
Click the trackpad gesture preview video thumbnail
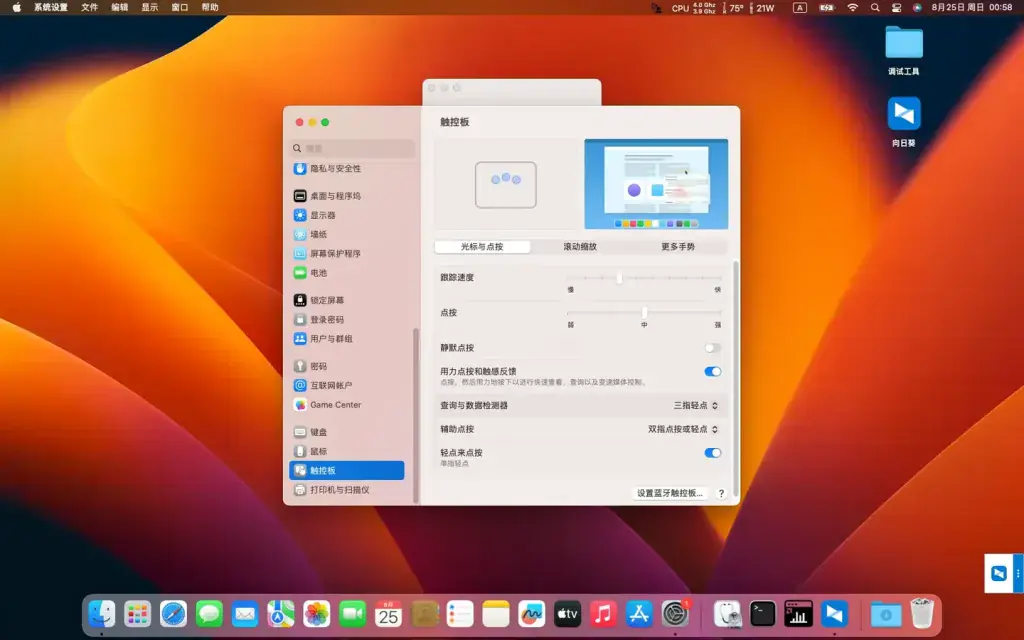pos(656,184)
